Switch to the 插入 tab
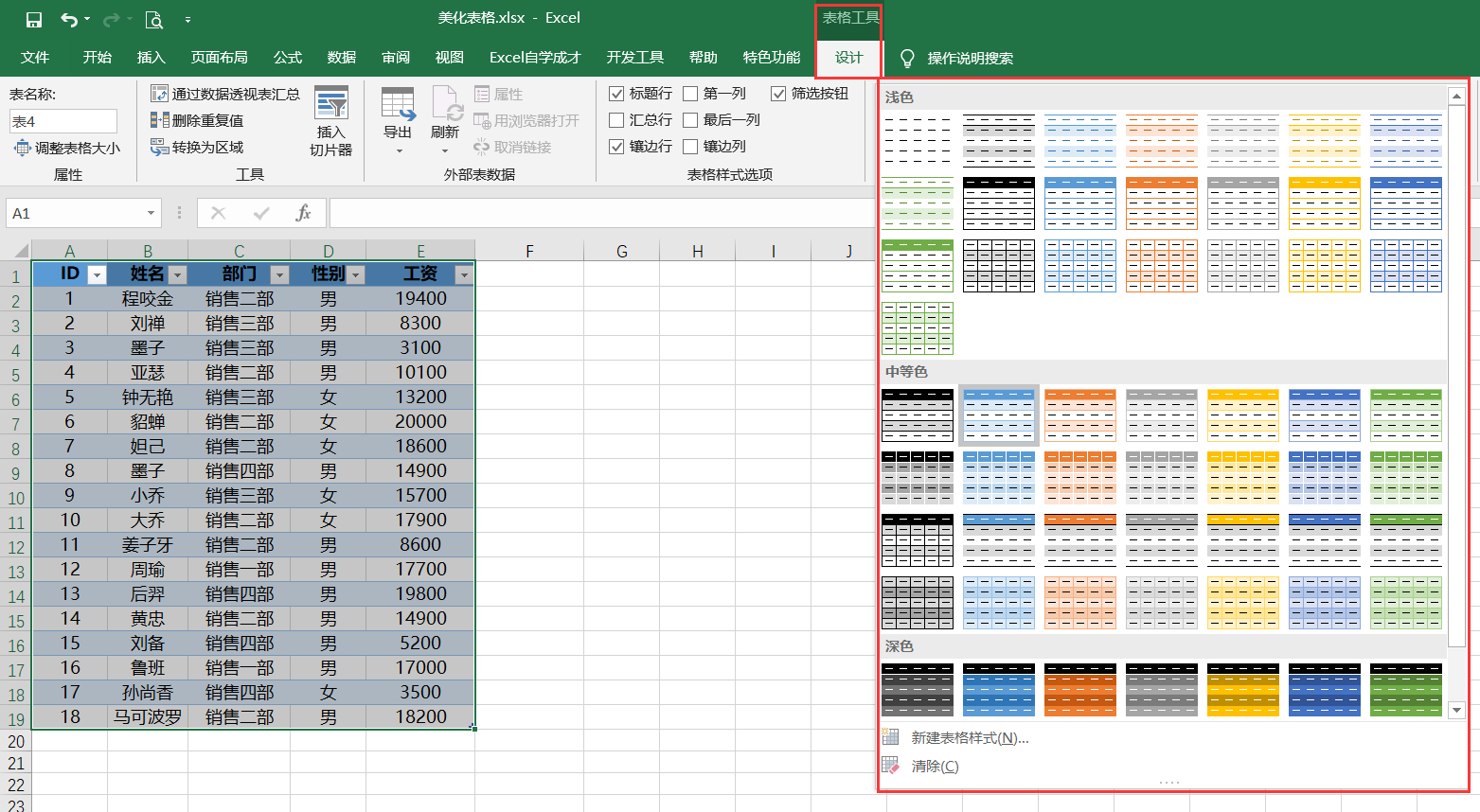The height and width of the screenshot is (812, 1480). click(151, 58)
